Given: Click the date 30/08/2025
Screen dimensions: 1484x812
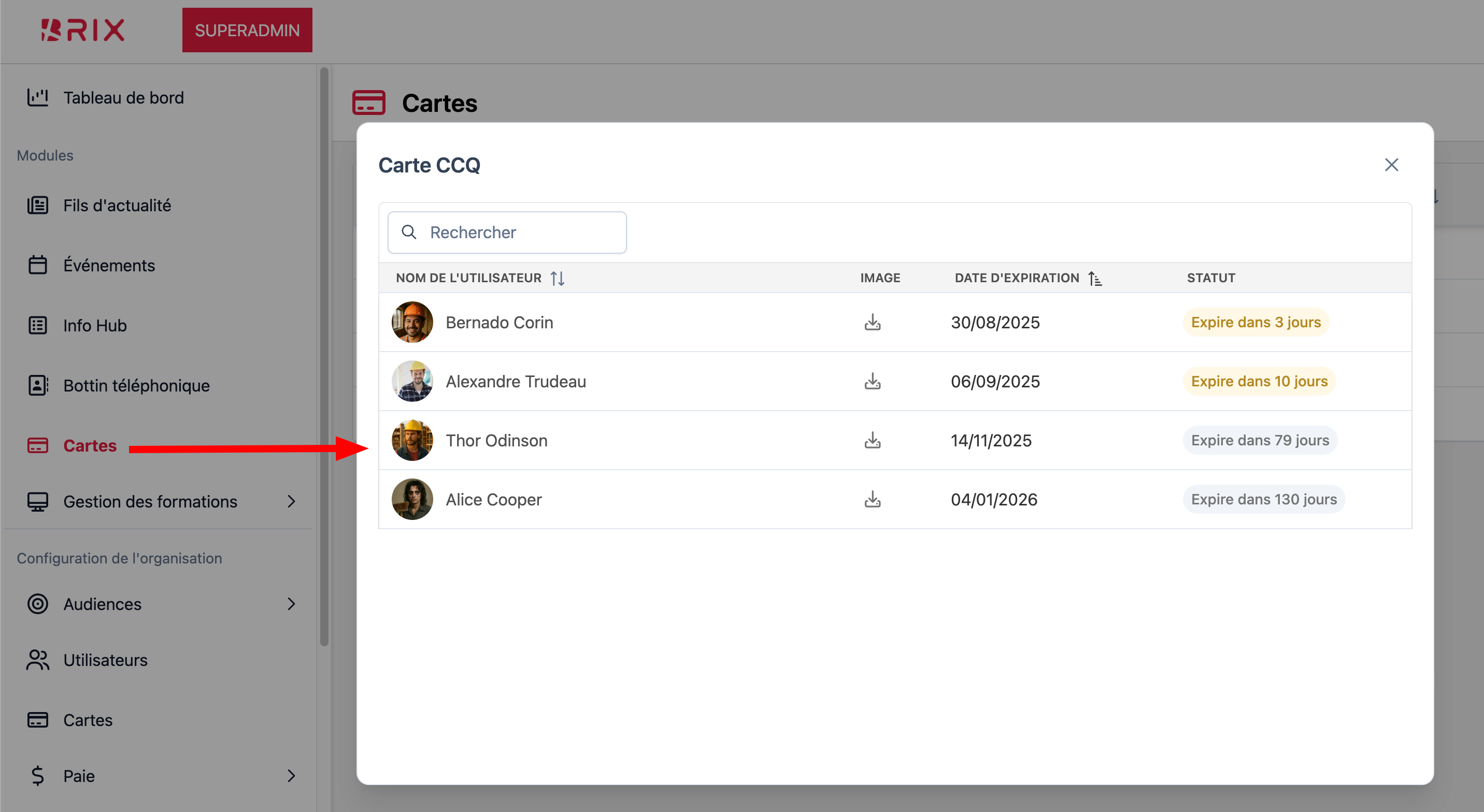Looking at the screenshot, I should pos(995,323).
